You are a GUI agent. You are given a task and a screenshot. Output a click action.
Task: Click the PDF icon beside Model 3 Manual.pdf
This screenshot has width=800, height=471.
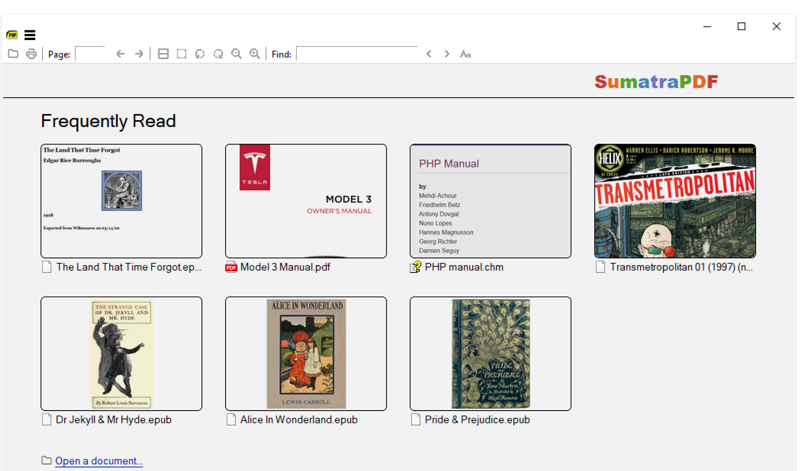coord(231,267)
